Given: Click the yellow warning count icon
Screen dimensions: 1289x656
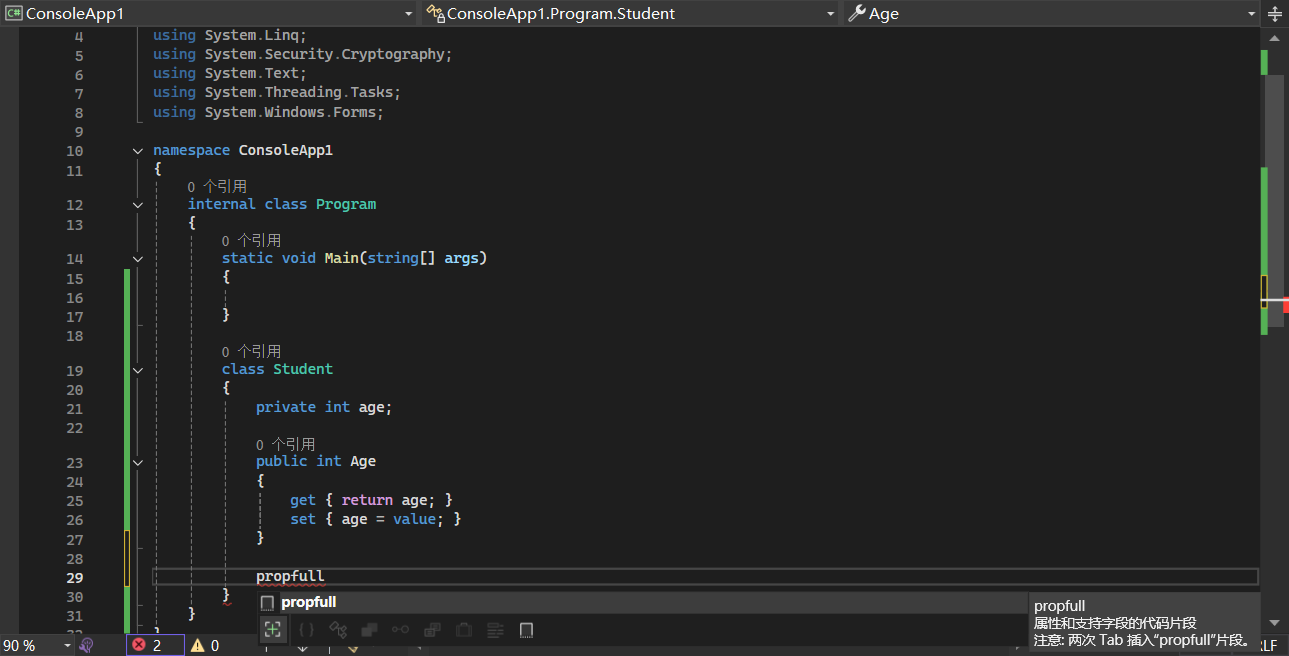Looking at the screenshot, I should tap(198, 645).
